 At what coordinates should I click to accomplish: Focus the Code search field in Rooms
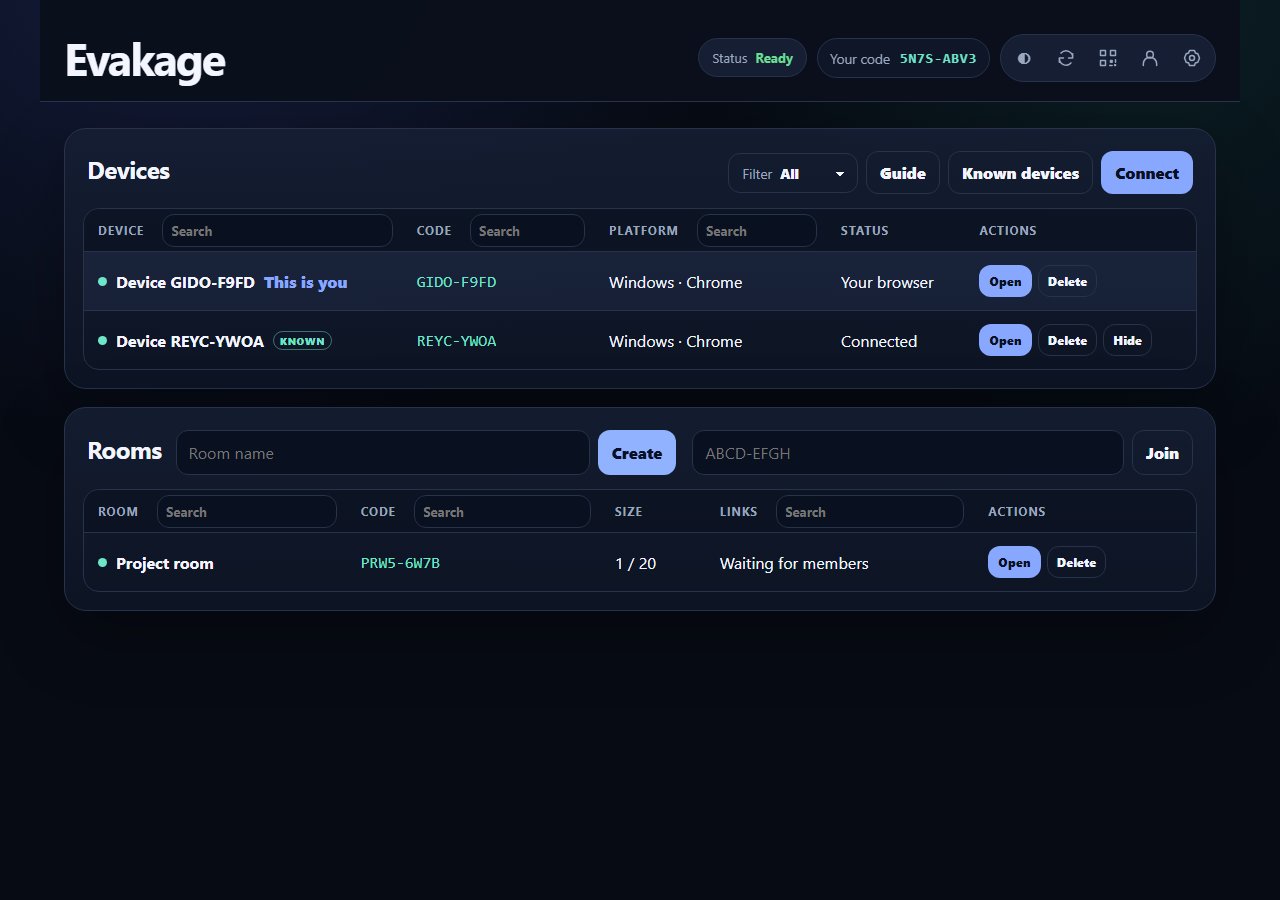click(x=502, y=512)
